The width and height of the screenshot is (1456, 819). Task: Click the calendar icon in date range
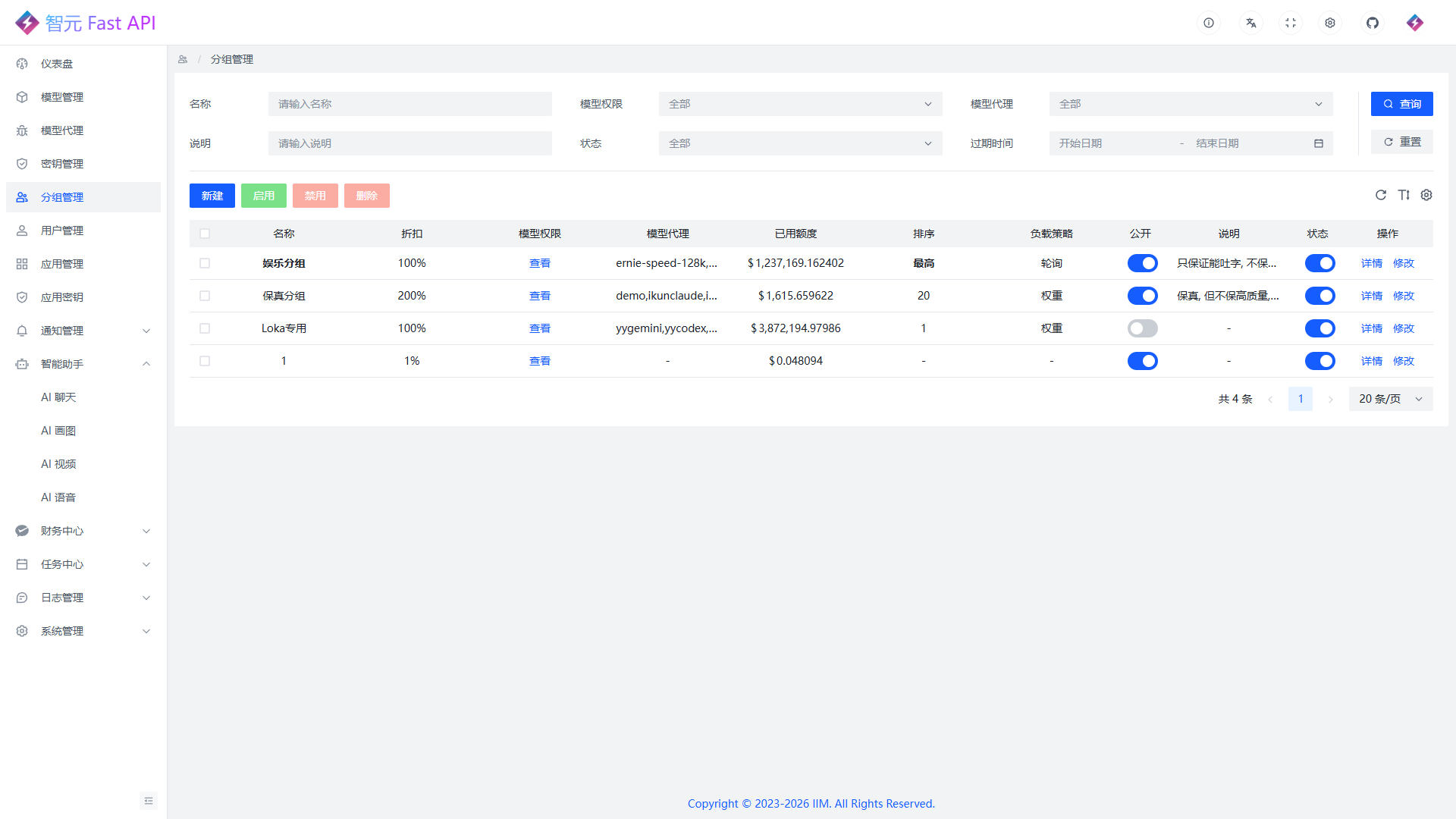[1319, 143]
